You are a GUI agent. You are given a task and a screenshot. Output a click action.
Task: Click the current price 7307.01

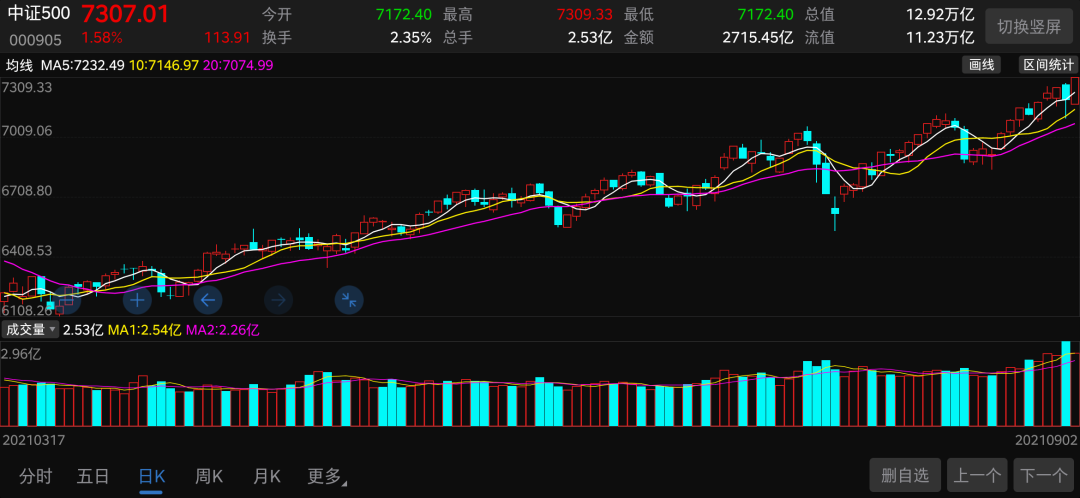tap(125, 14)
